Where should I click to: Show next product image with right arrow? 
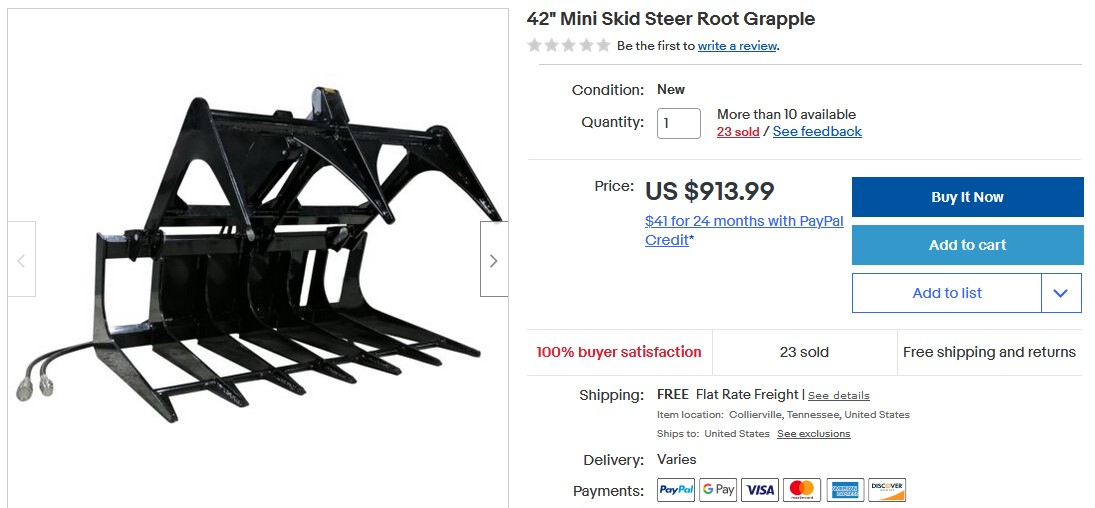(494, 260)
